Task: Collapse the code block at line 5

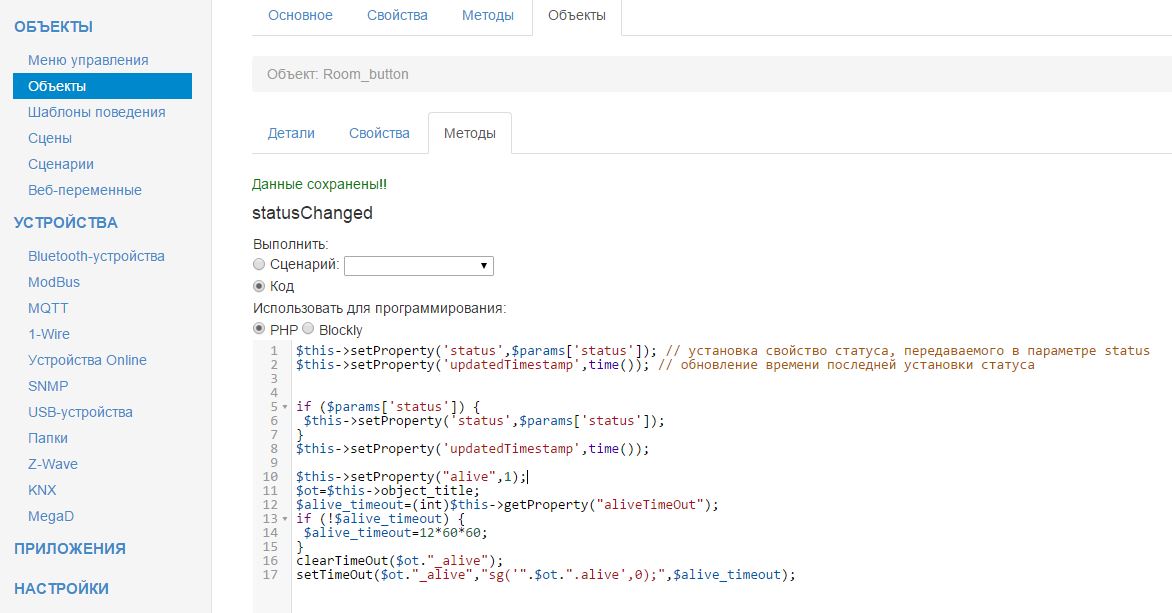Action: 286,407
